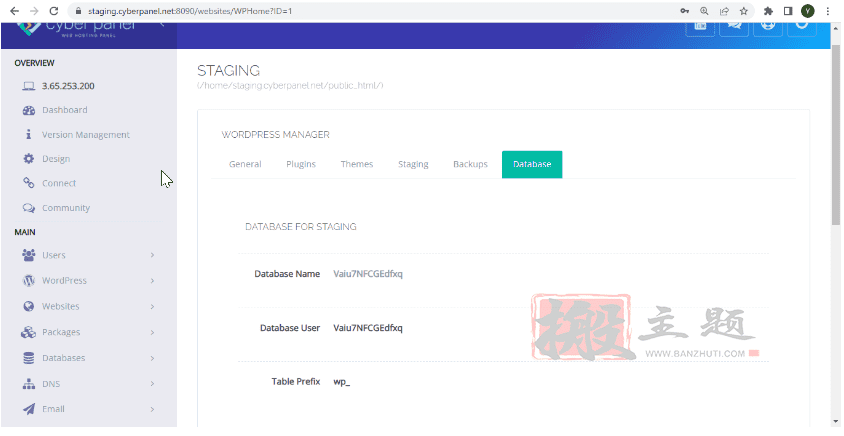Click the laptop icon beside the IP address

pos(29,86)
